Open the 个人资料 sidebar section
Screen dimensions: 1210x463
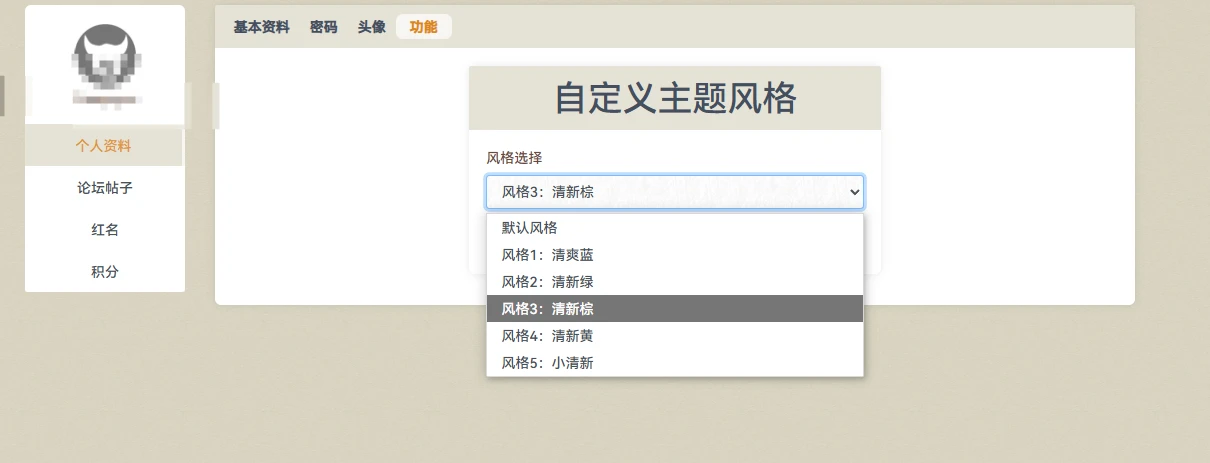pyautogui.click(x=104, y=146)
